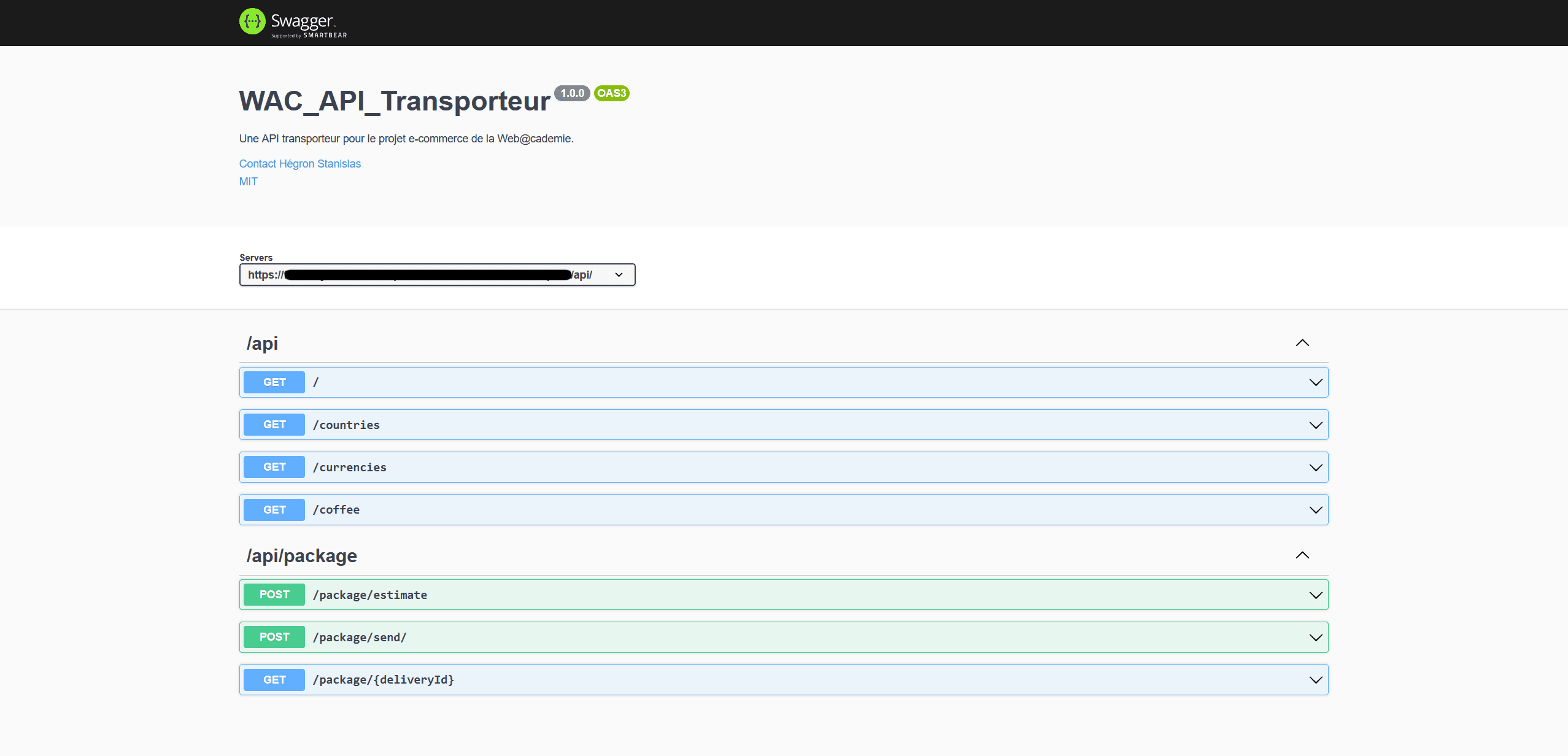Expand the GET /coffee chevron
This screenshot has width=1568, height=756.
(x=1315, y=510)
